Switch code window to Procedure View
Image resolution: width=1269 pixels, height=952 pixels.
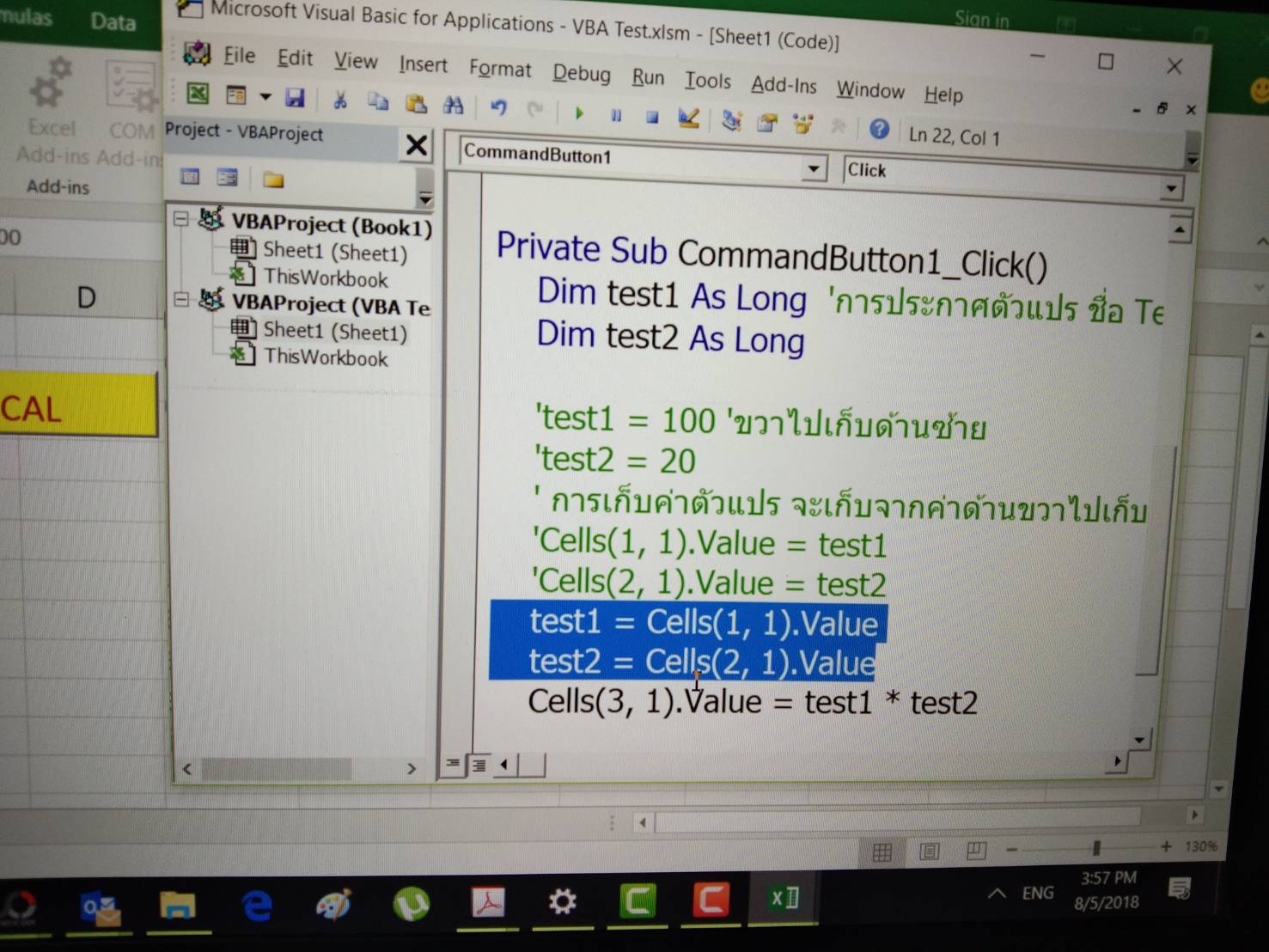click(x=452, y=763)
